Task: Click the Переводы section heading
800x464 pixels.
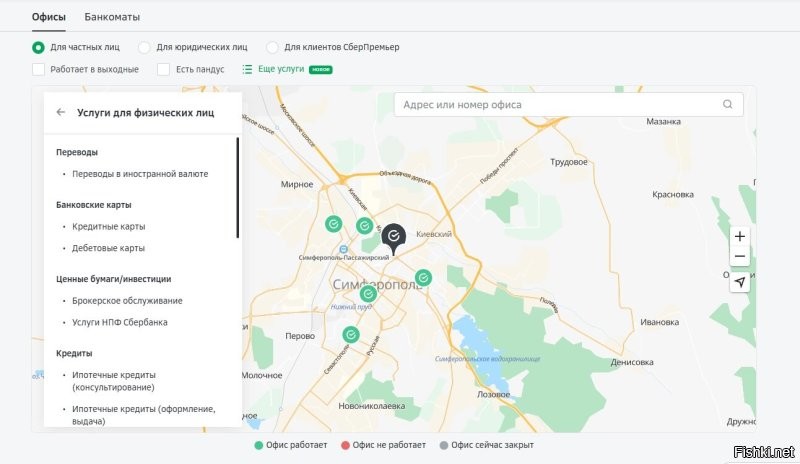Action: click(77, 152)
